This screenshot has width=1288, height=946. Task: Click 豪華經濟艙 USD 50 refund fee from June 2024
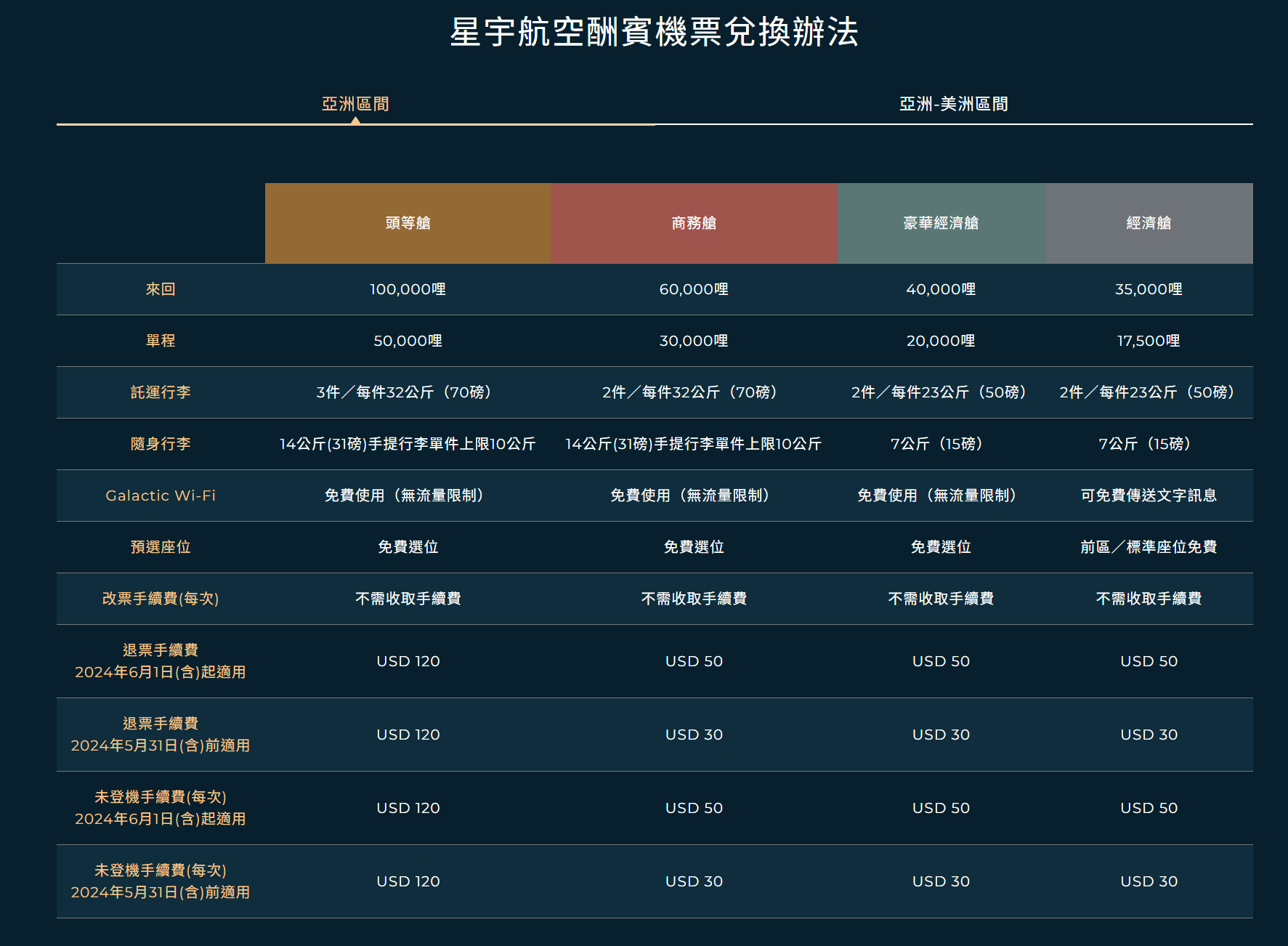pyautogui.click(x=941, y=661)
